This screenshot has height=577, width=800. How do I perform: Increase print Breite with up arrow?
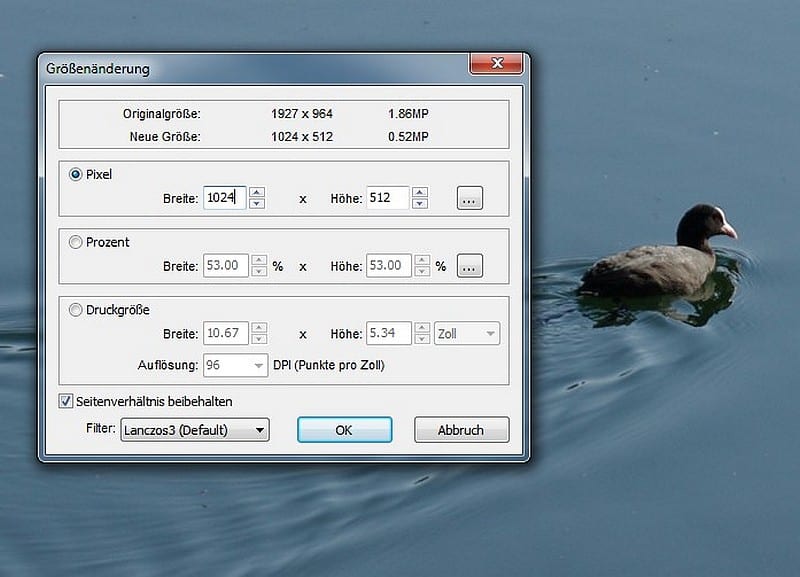[259, 328]
